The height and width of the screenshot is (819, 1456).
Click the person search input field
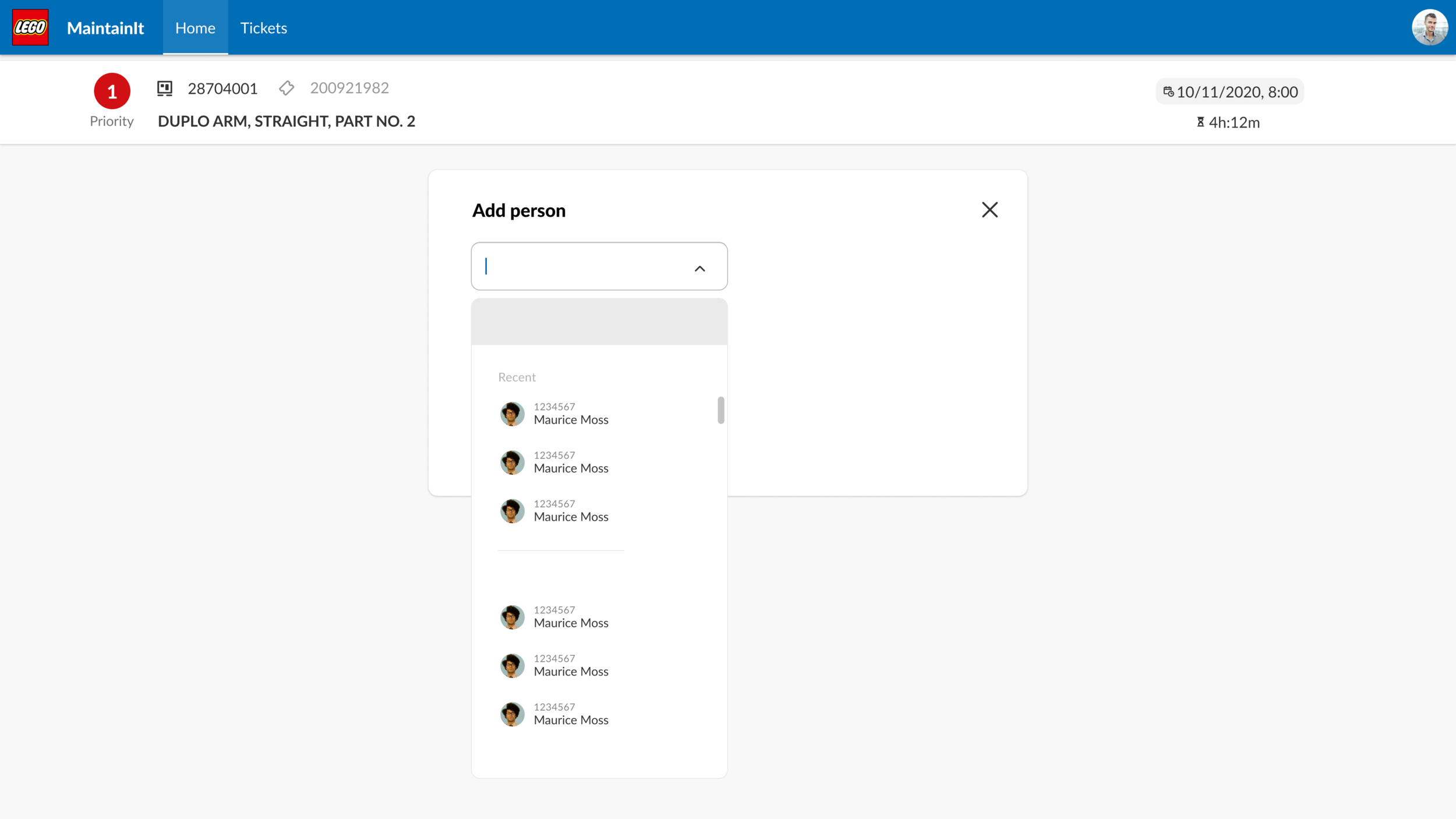pos(599,266)
